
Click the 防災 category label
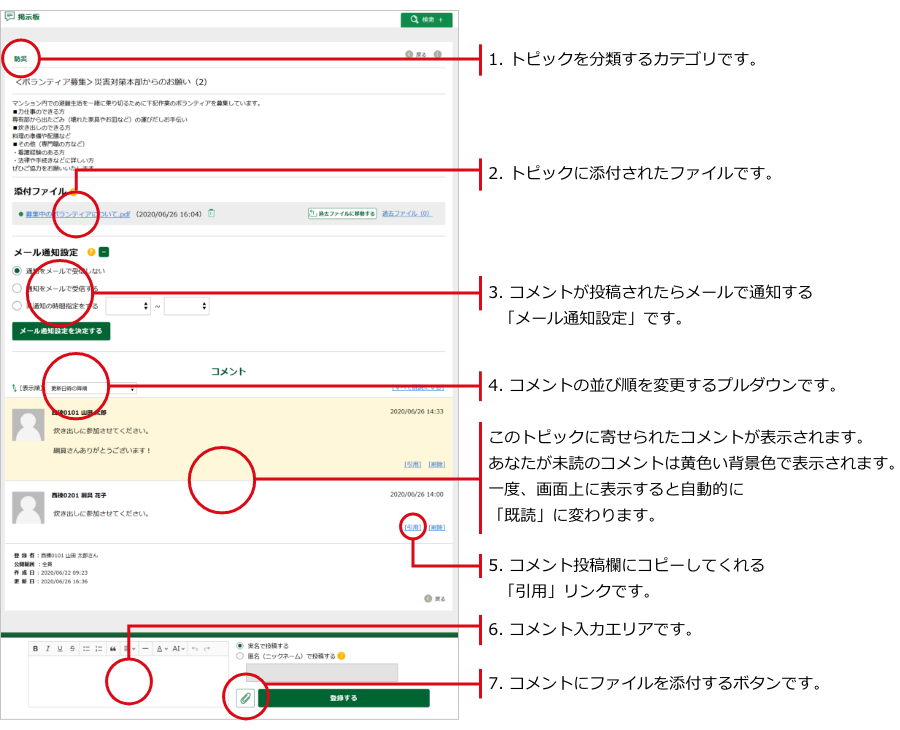[x=20, y=58]
